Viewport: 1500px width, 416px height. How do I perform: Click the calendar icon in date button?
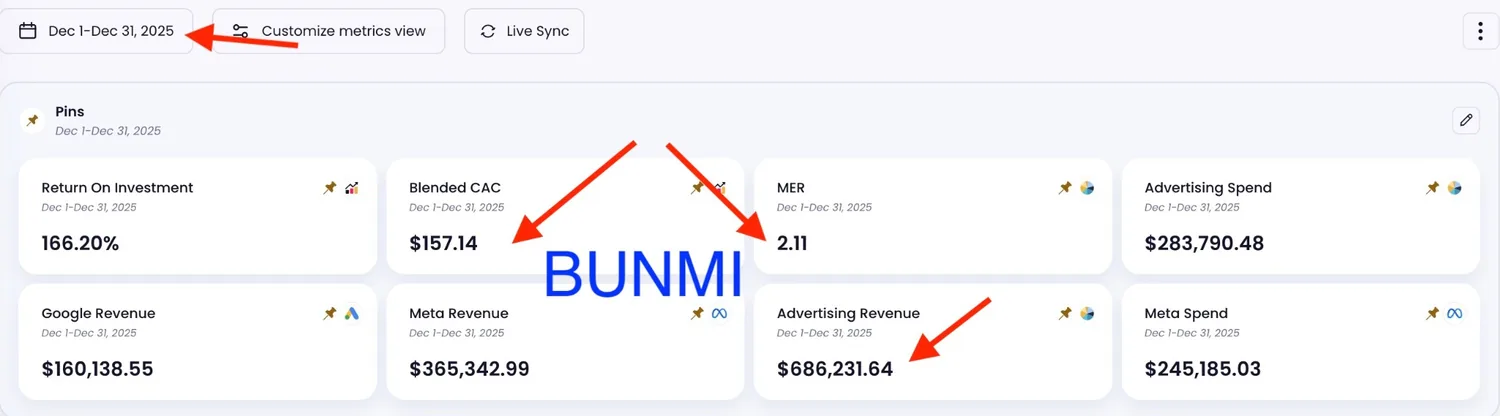click(28, 31)
